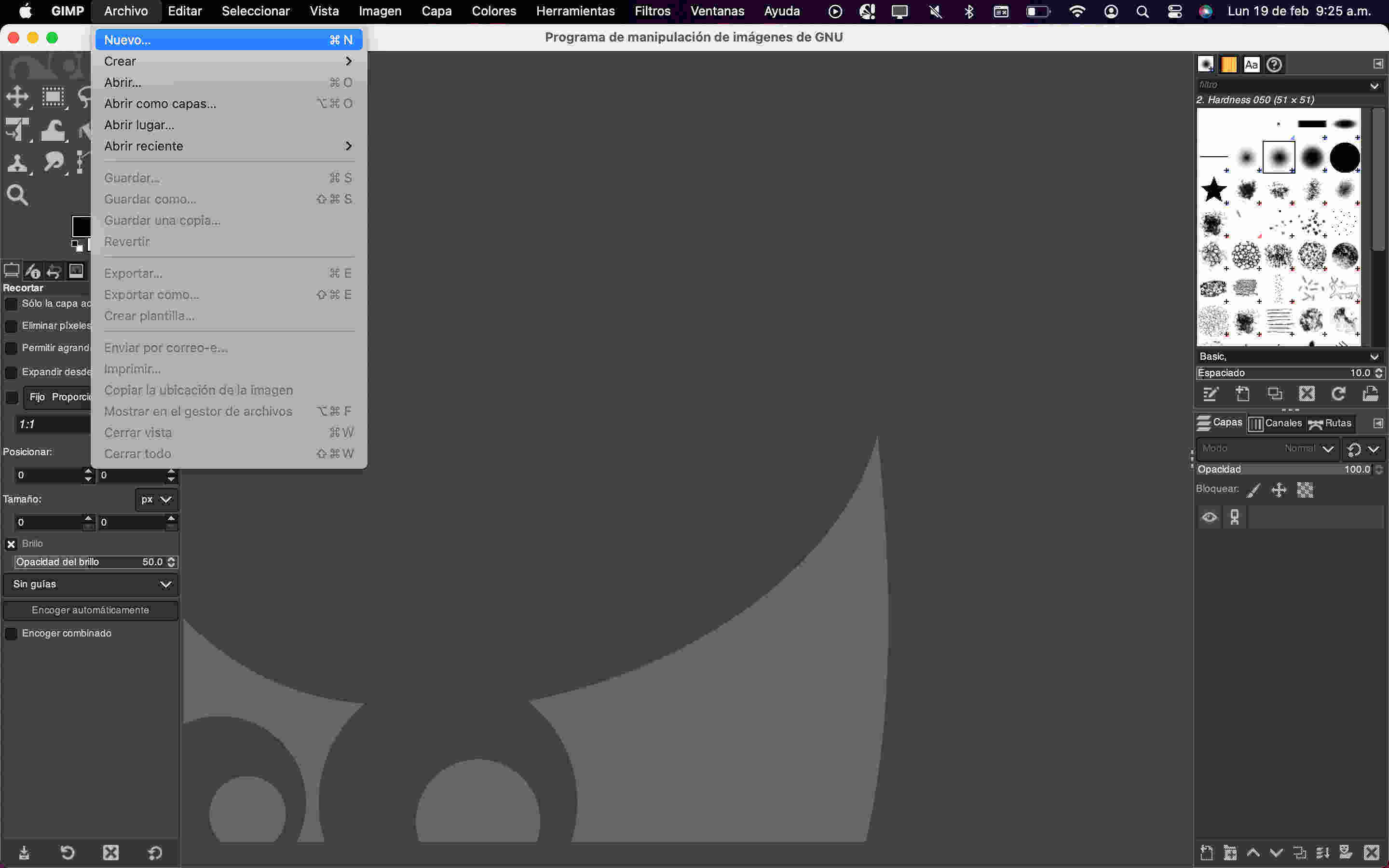
Task: Open the 'Sin guías' dropdown
Action: tap(91, 584)
